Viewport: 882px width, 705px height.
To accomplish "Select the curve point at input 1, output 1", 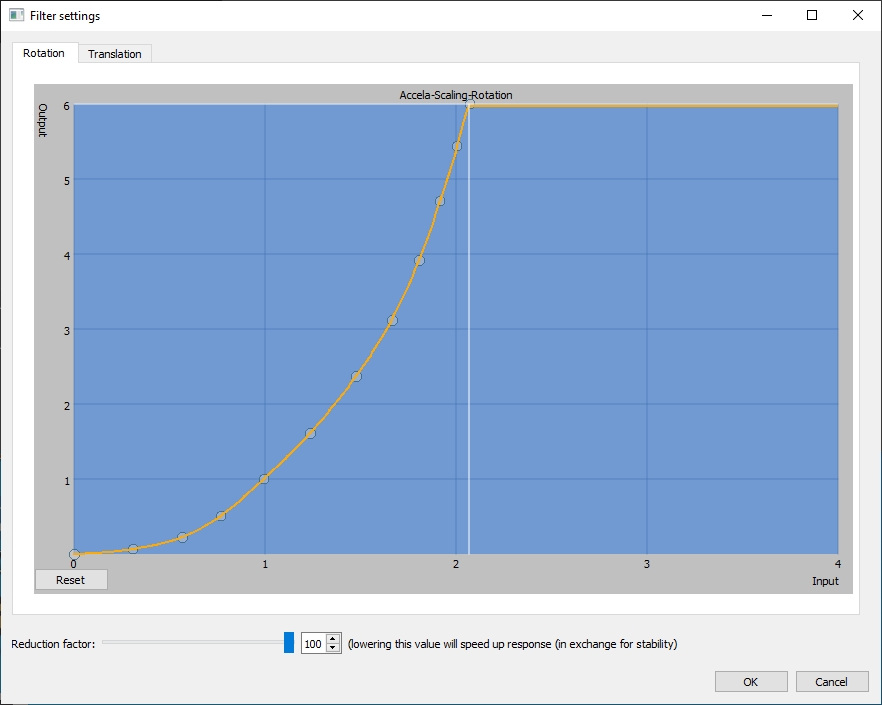I will click(x=264, y=479).
